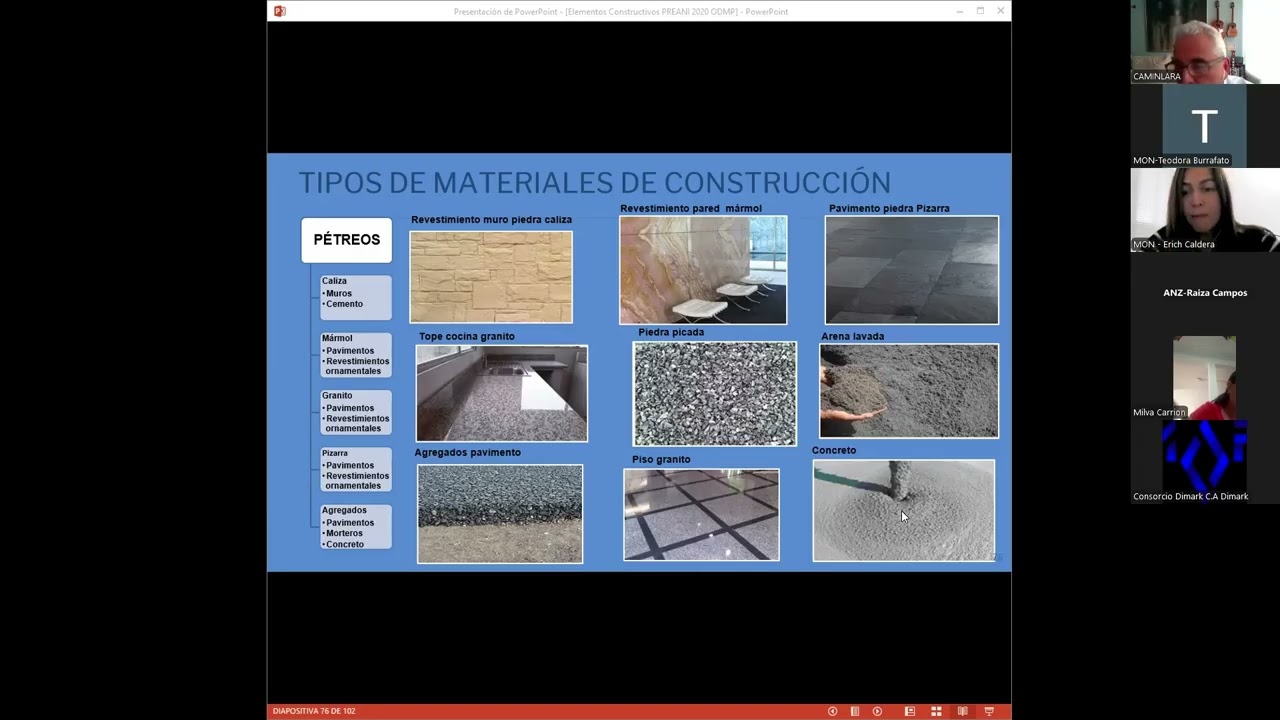
Task: Click 'Concreto' caption above cement image
Action: pyautogui.click(x=834, y=450)
